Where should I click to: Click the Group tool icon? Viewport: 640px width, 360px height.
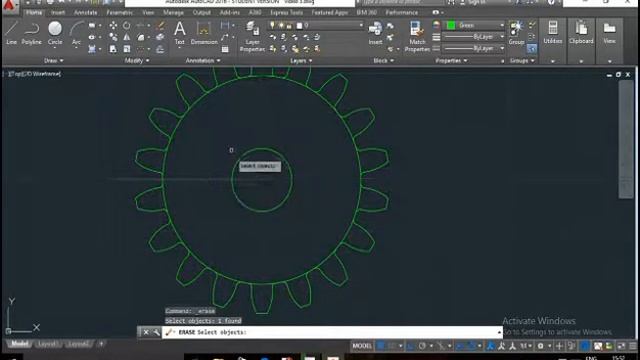(x=516, y=33)
